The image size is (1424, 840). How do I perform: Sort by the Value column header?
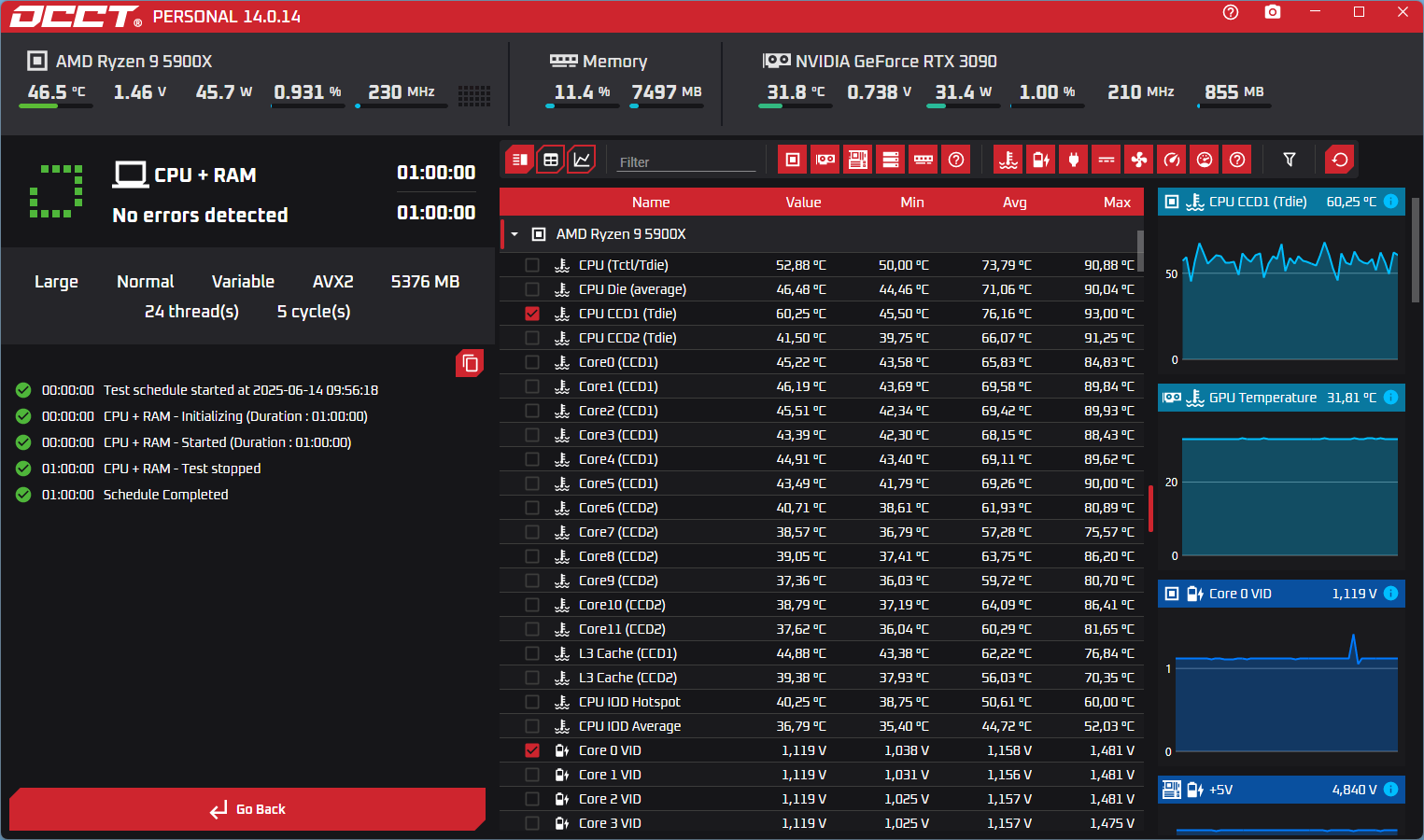pos(803,203)
